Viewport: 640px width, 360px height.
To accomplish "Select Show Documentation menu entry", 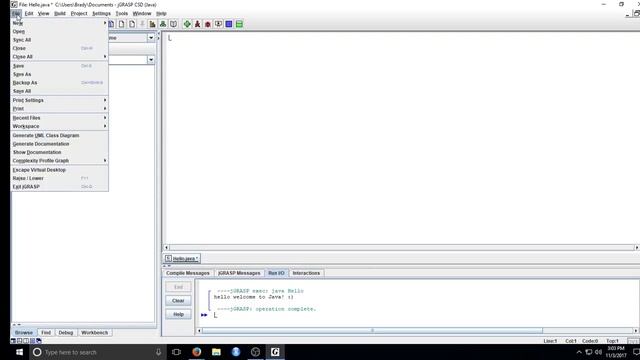I will pyautogui.click(x=60, y=152).
